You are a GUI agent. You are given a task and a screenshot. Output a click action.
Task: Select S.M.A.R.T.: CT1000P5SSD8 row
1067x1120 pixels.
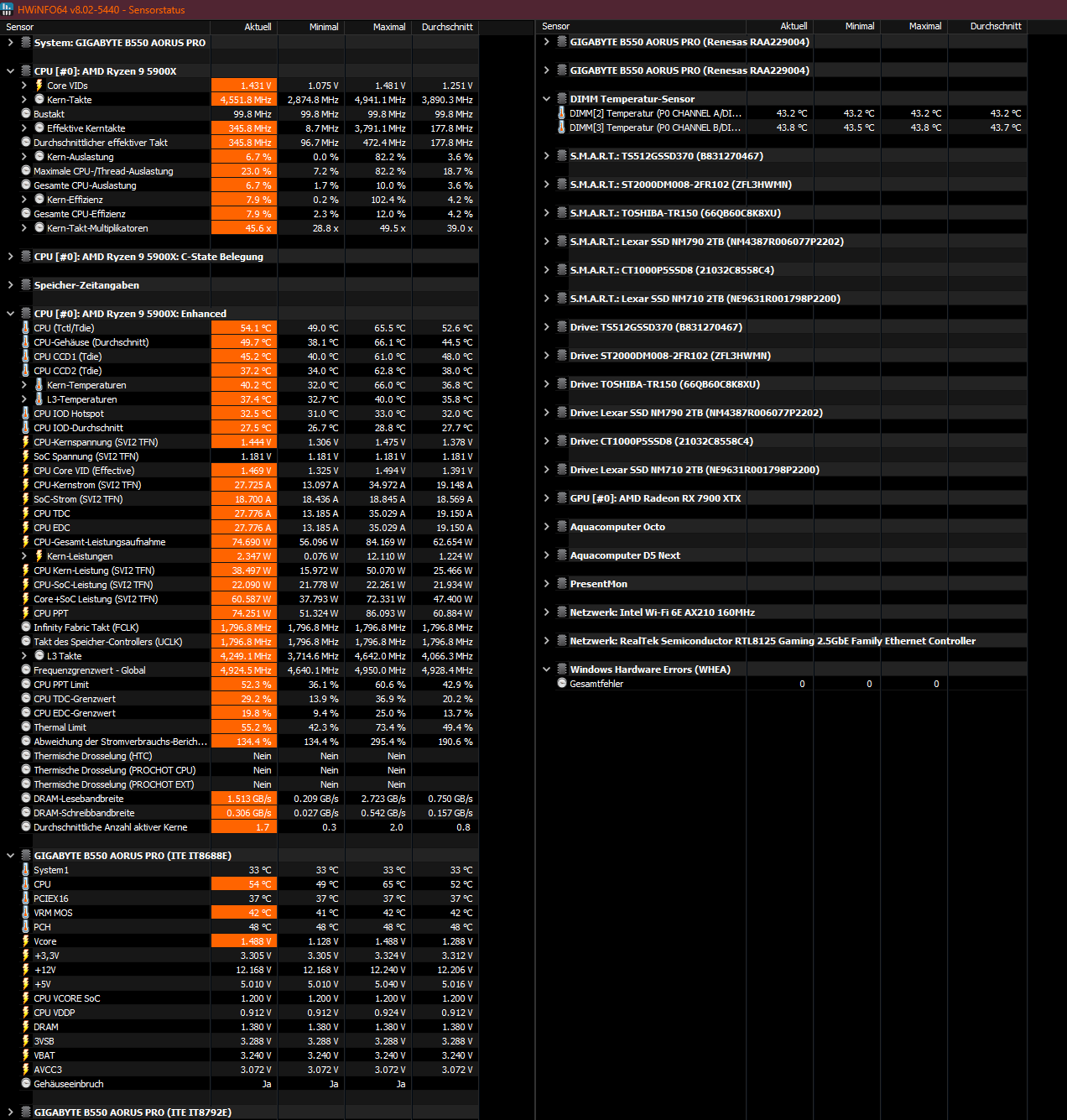point(782,270)
